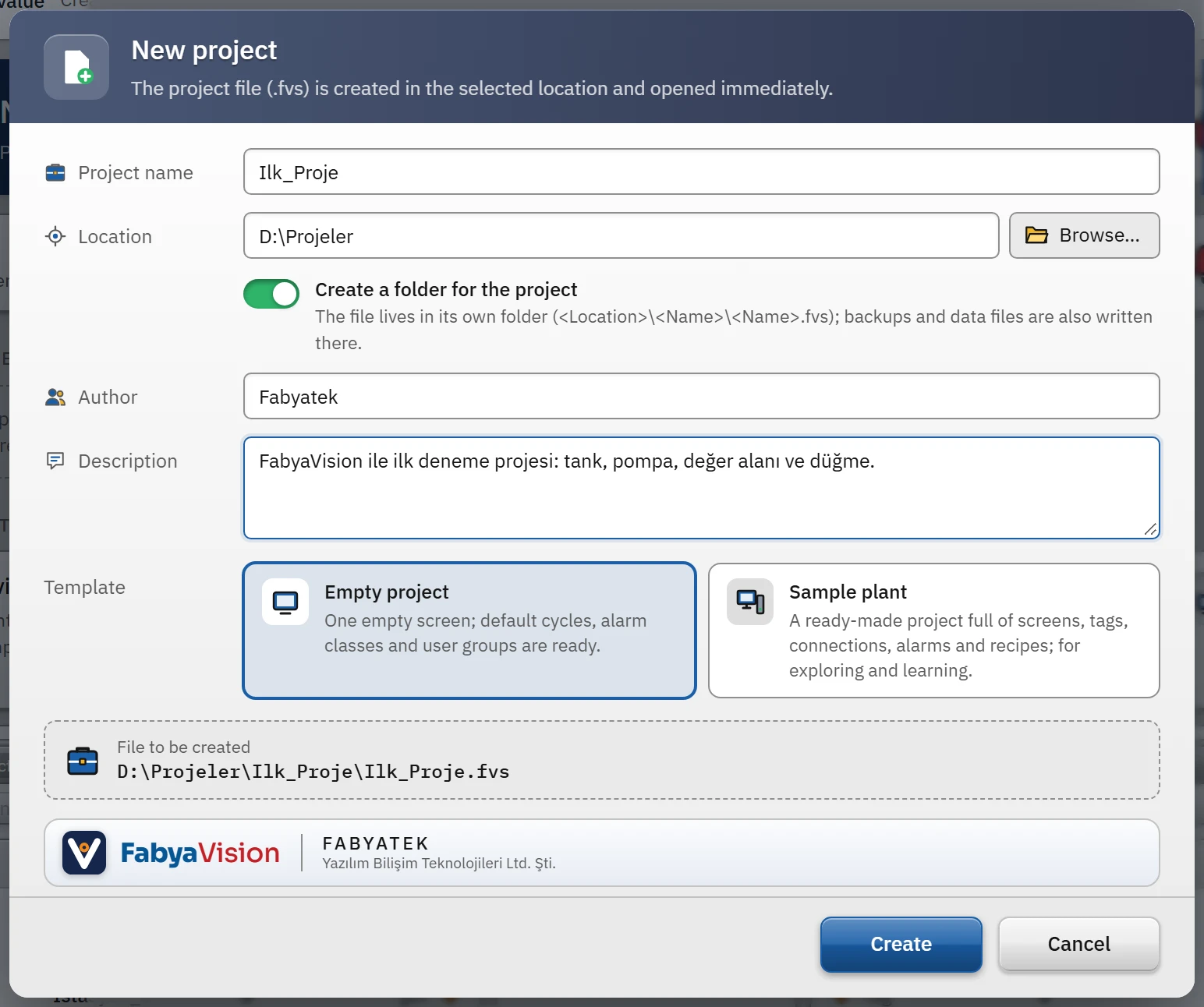Image resolution: width=1204 pixels, height=1007 pixels.
Task: Toggle Create a folder for the project switch
Action: [x=271, y=294]
